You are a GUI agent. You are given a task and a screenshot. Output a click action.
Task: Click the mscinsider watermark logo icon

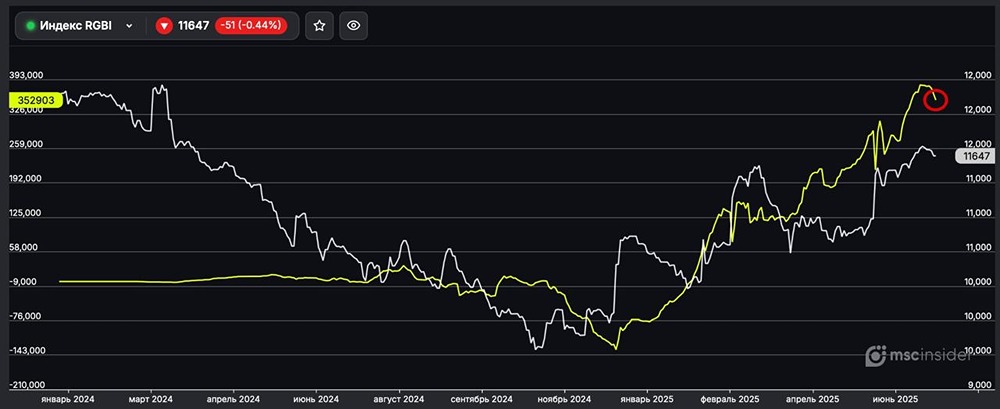[x=876, y=355]
